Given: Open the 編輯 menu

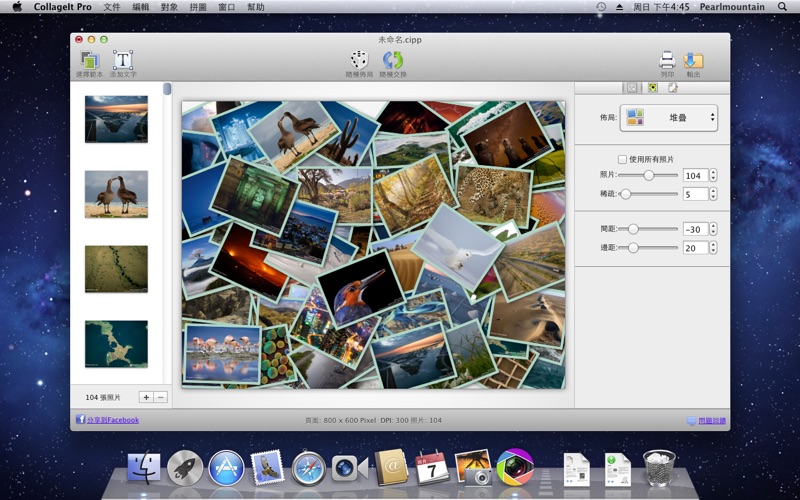Looking at the screenshot, I should pyautogui.click(x=140, y=7).
